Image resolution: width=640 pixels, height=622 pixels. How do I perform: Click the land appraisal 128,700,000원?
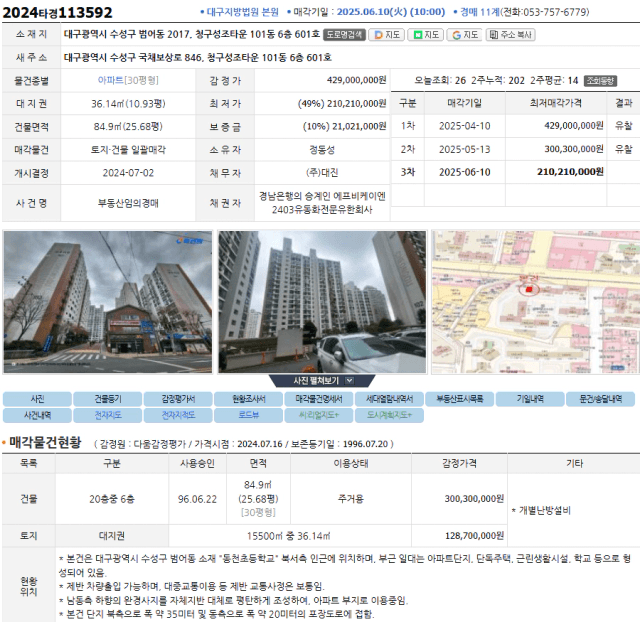(x=474, y=535)
